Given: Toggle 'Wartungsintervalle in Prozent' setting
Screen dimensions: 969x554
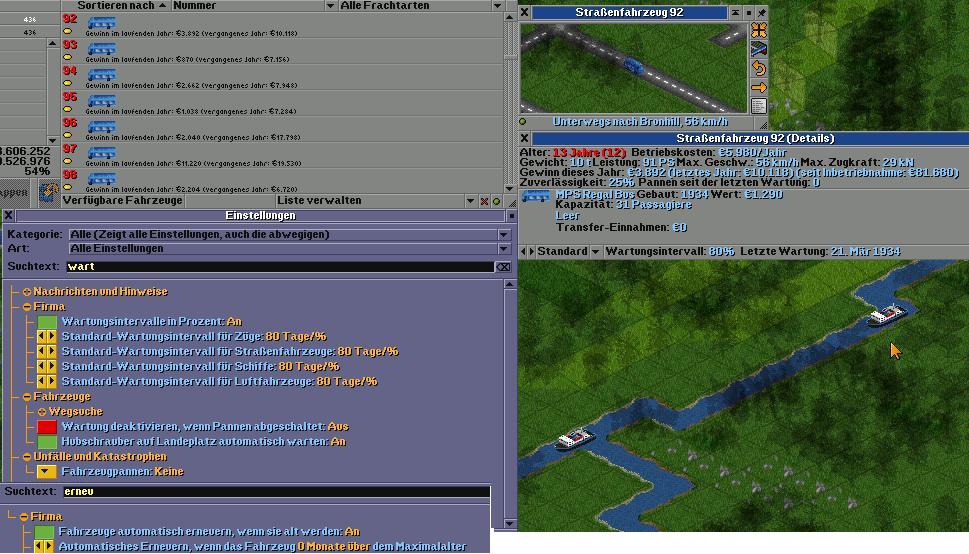Looking at the screenshot, I should tap(47, 322).
